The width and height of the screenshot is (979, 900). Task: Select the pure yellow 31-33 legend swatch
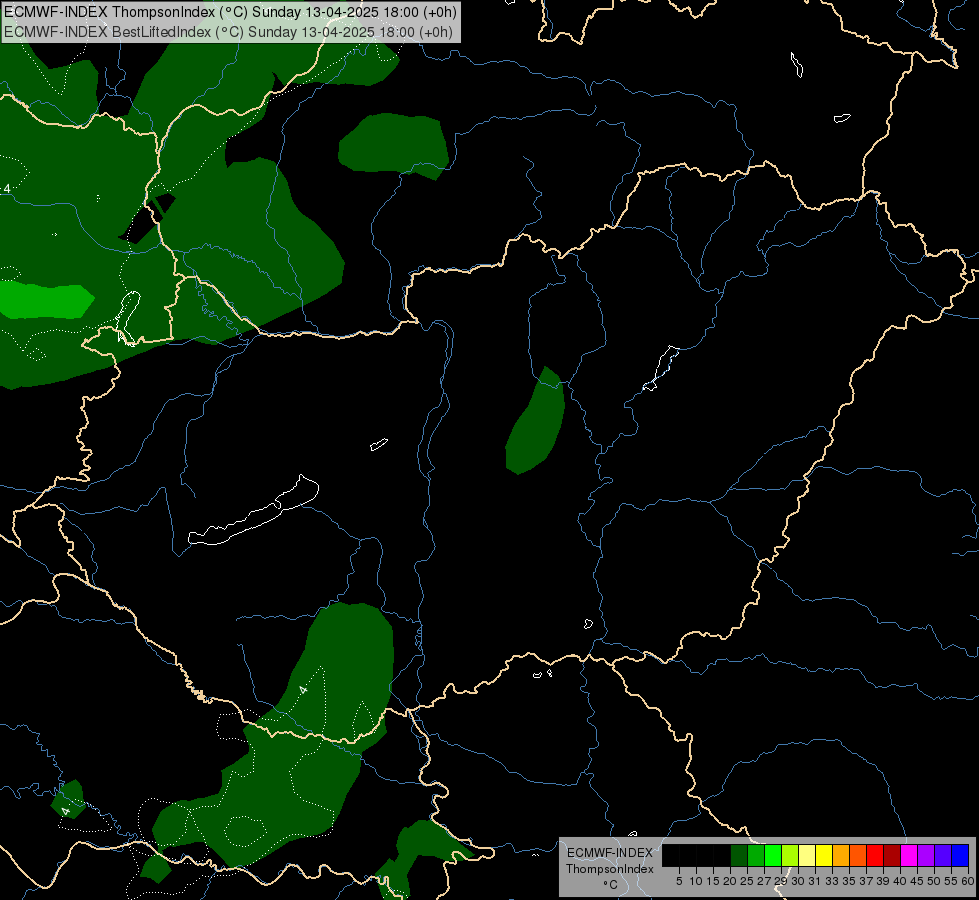pyautogui.click(x=824, y=855)
